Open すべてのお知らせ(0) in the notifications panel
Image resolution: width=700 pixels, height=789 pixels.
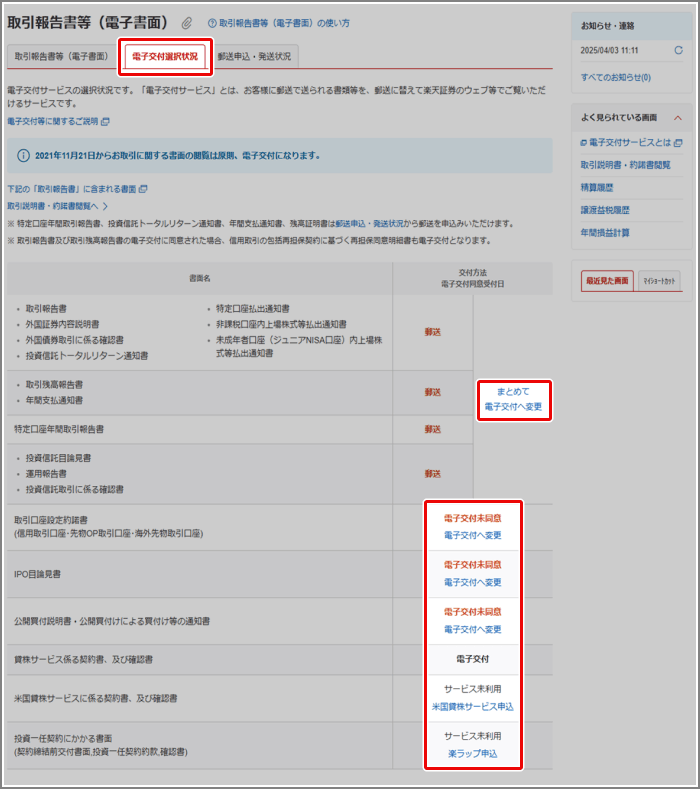(615, 77)
